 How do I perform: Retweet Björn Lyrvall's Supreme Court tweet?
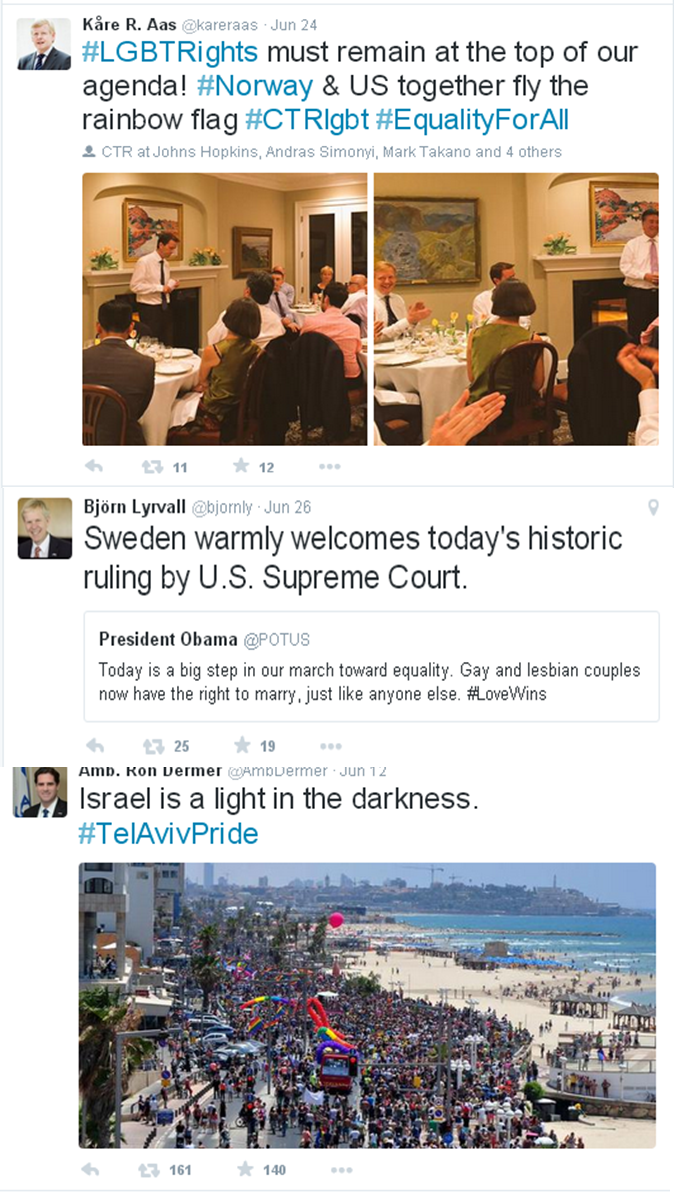(x=153, y=745)
